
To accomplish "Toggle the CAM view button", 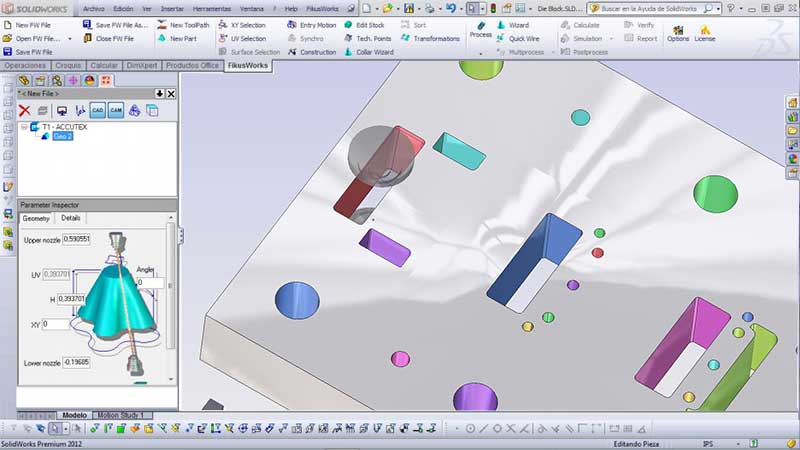I will coord(116,110).
